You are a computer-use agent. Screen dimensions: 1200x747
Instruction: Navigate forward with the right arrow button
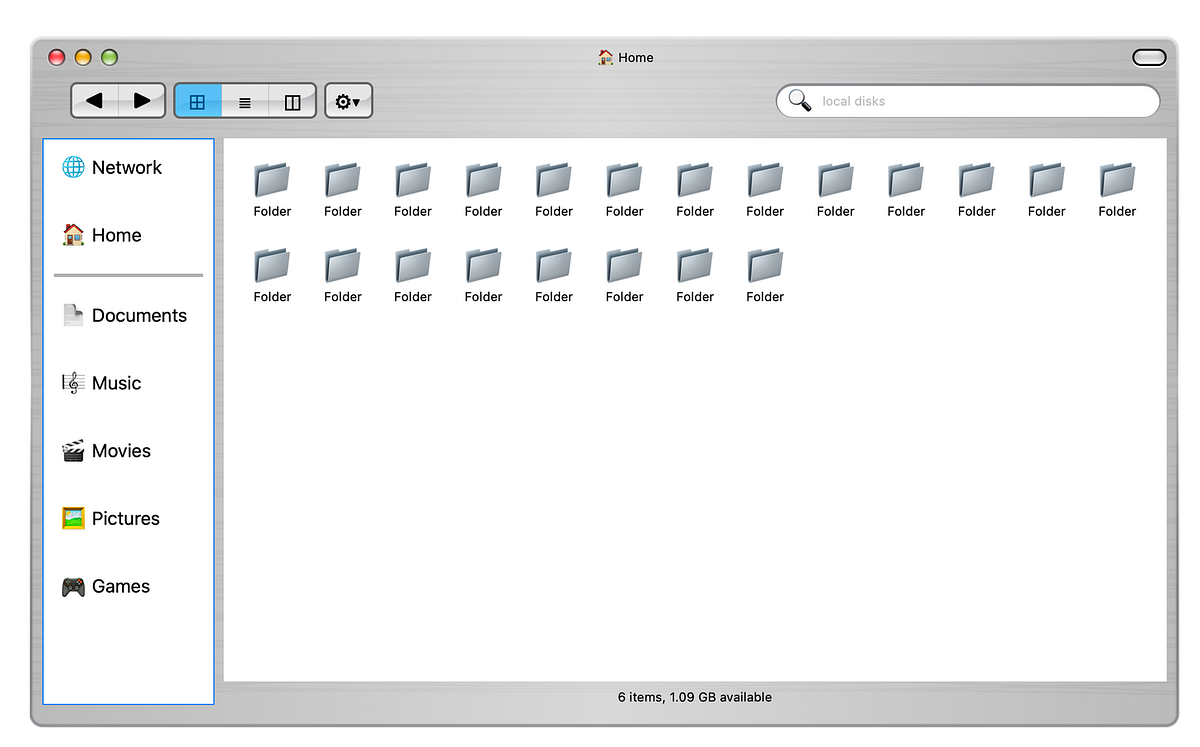(x=141, y=100)
